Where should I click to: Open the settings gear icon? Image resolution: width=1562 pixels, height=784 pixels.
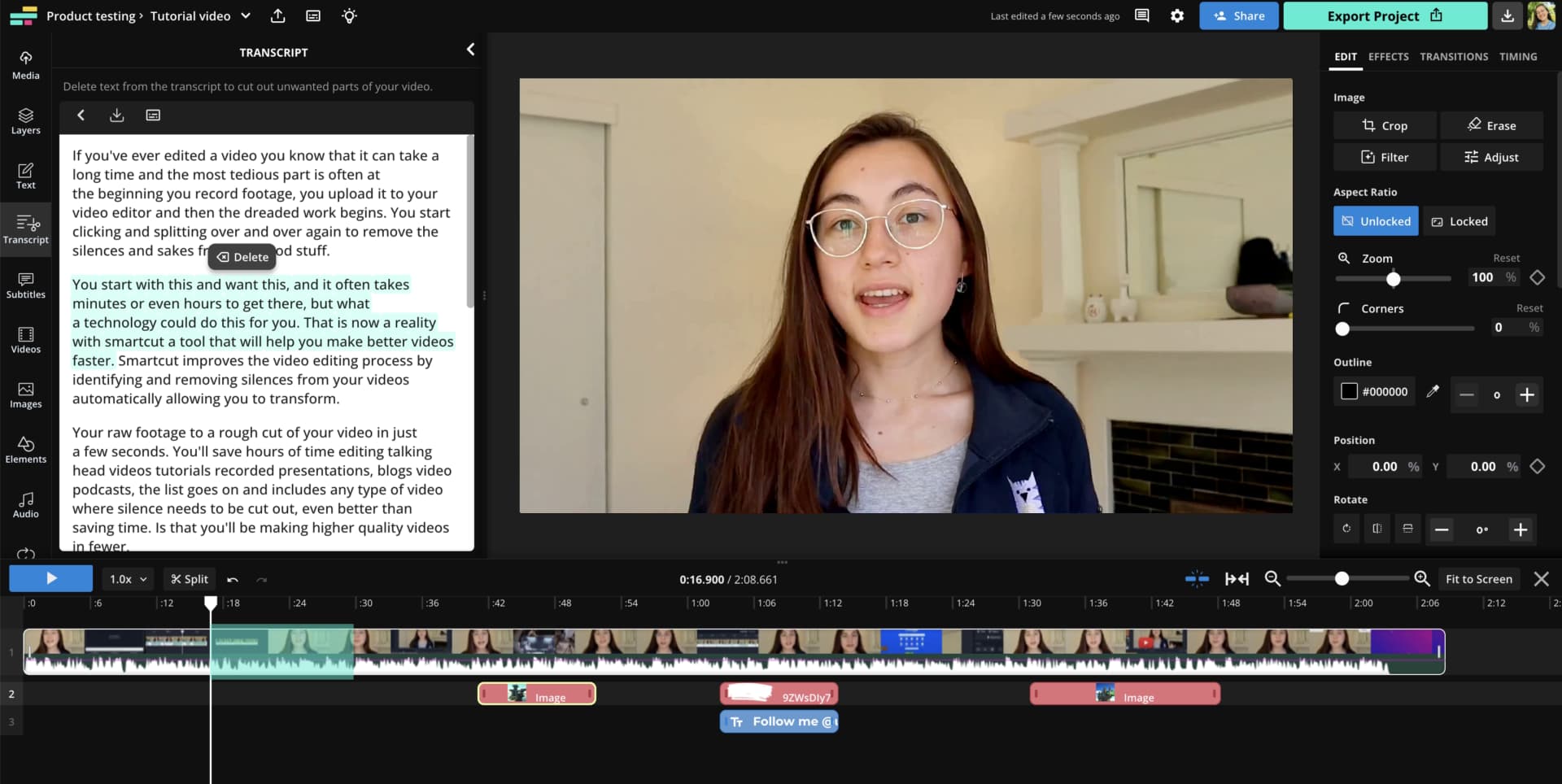tap(1176, 16)
